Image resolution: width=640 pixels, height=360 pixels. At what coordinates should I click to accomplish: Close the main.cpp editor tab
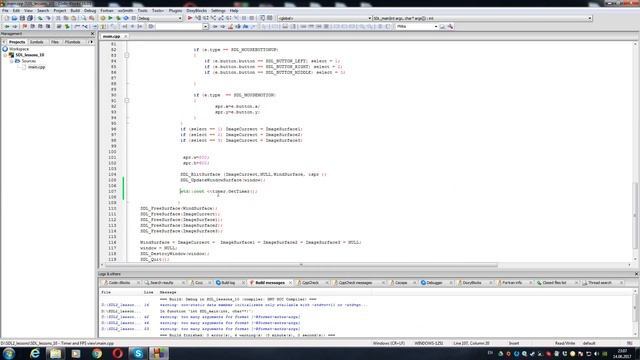click(x=125, y=36)
